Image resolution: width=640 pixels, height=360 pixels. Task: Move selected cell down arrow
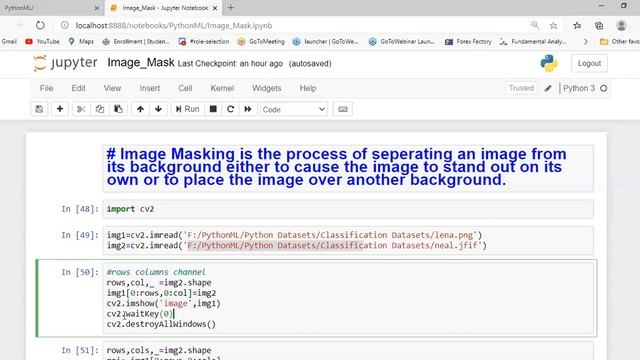click(x=158, y=109)
